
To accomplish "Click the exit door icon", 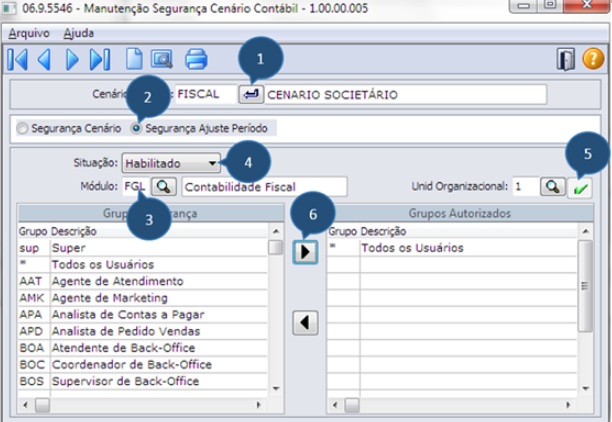I will tap(566, 59).
